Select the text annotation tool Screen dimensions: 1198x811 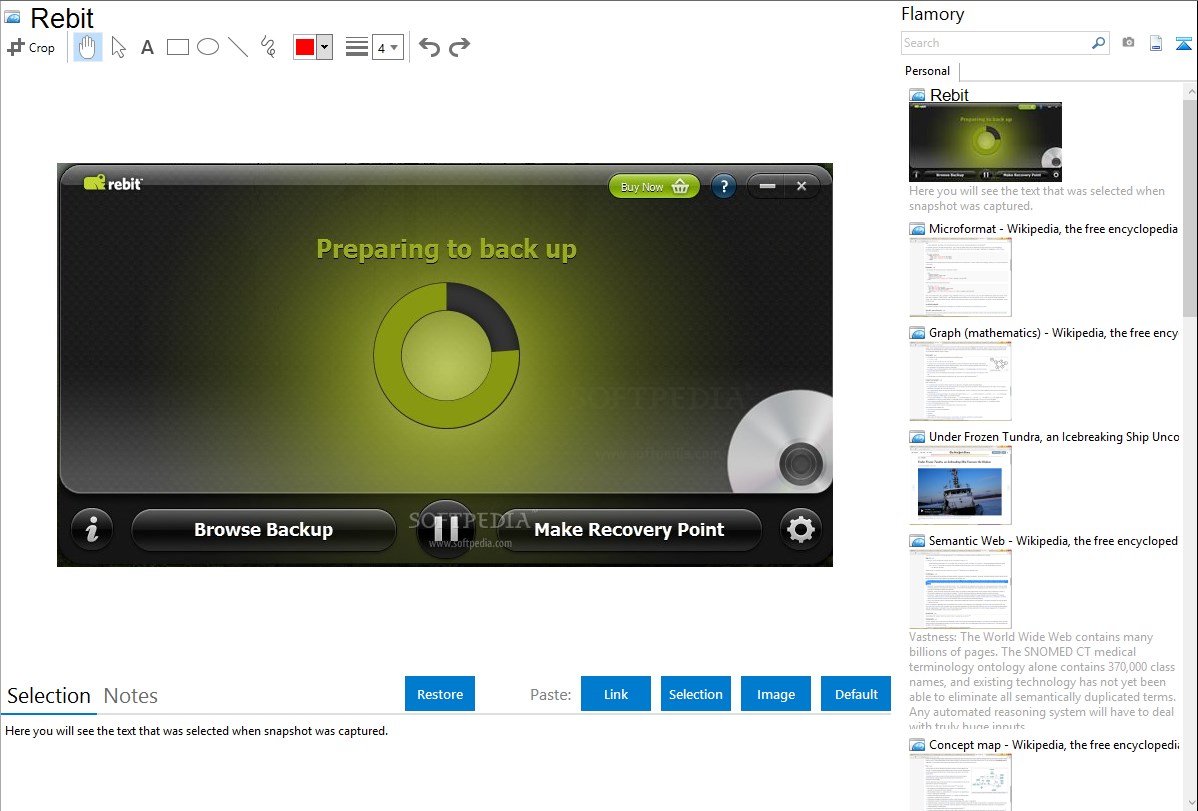click(147, 47)
